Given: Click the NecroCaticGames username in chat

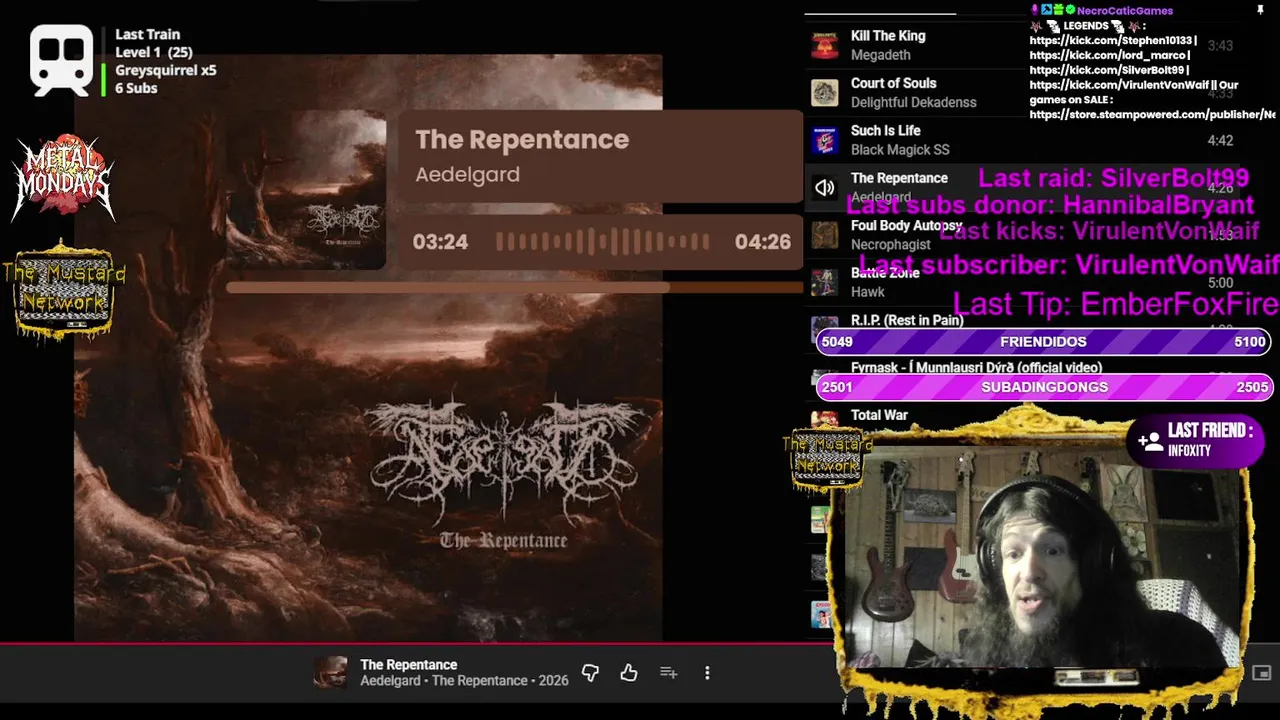Looking at the screenshot, I should coord(1125,11).
